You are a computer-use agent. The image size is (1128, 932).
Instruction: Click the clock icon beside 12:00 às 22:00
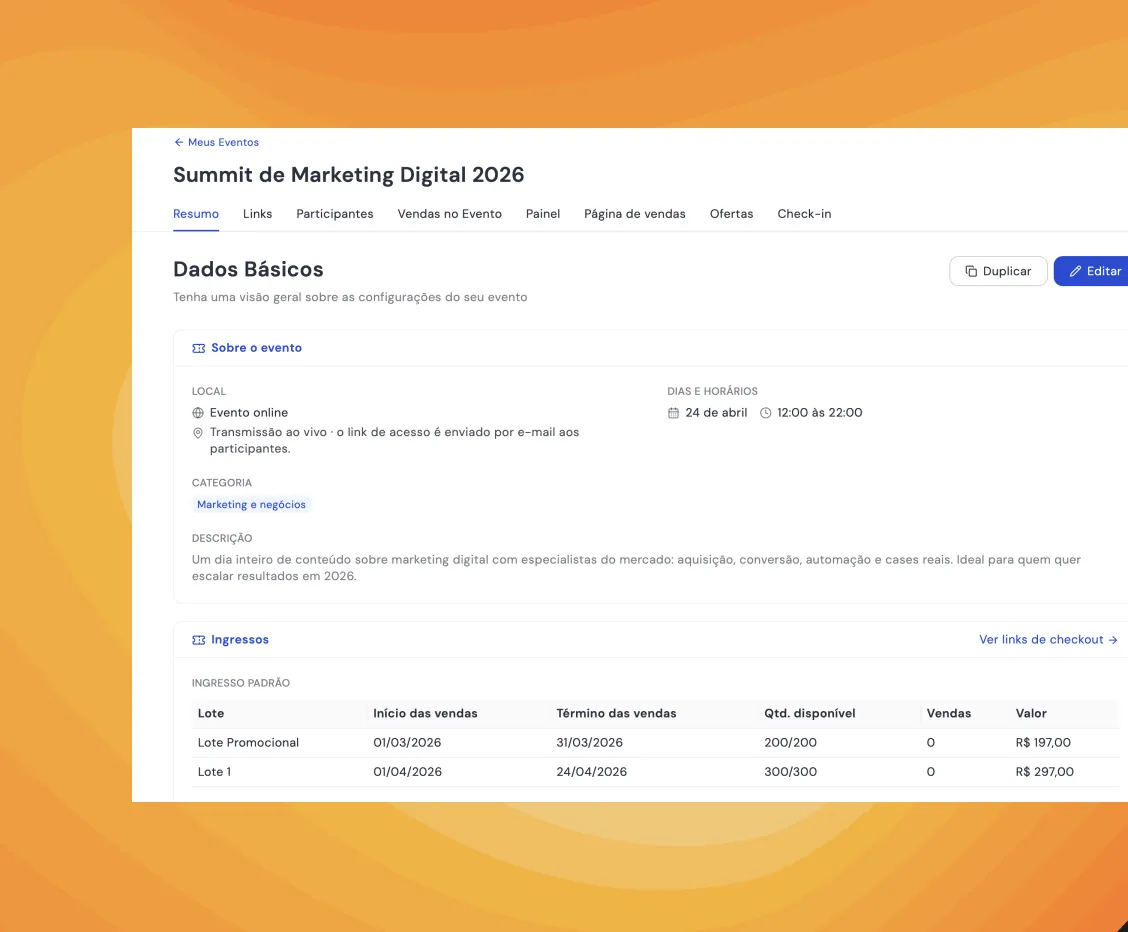click(765, 413)
